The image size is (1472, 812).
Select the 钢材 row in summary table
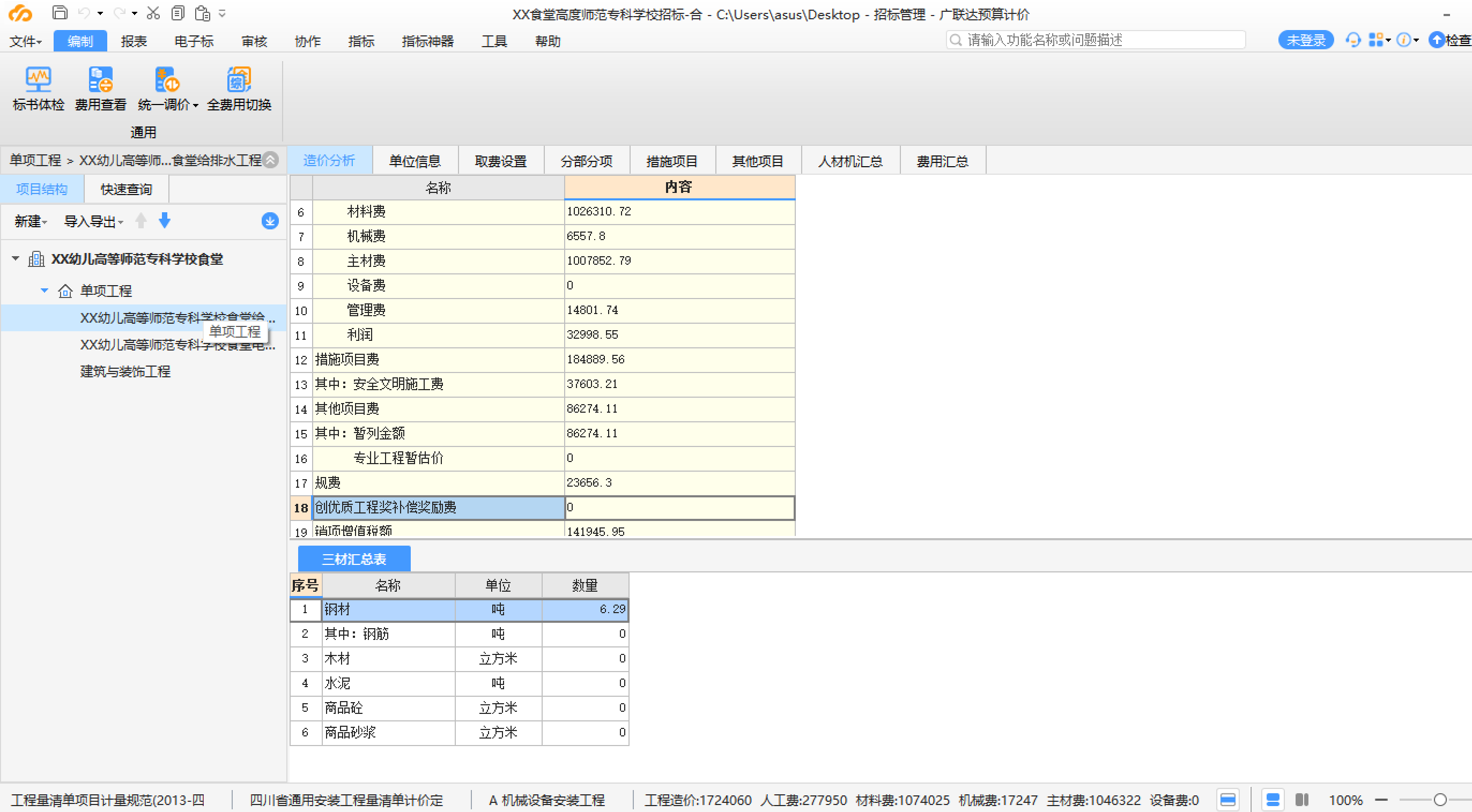coord(460,609)
